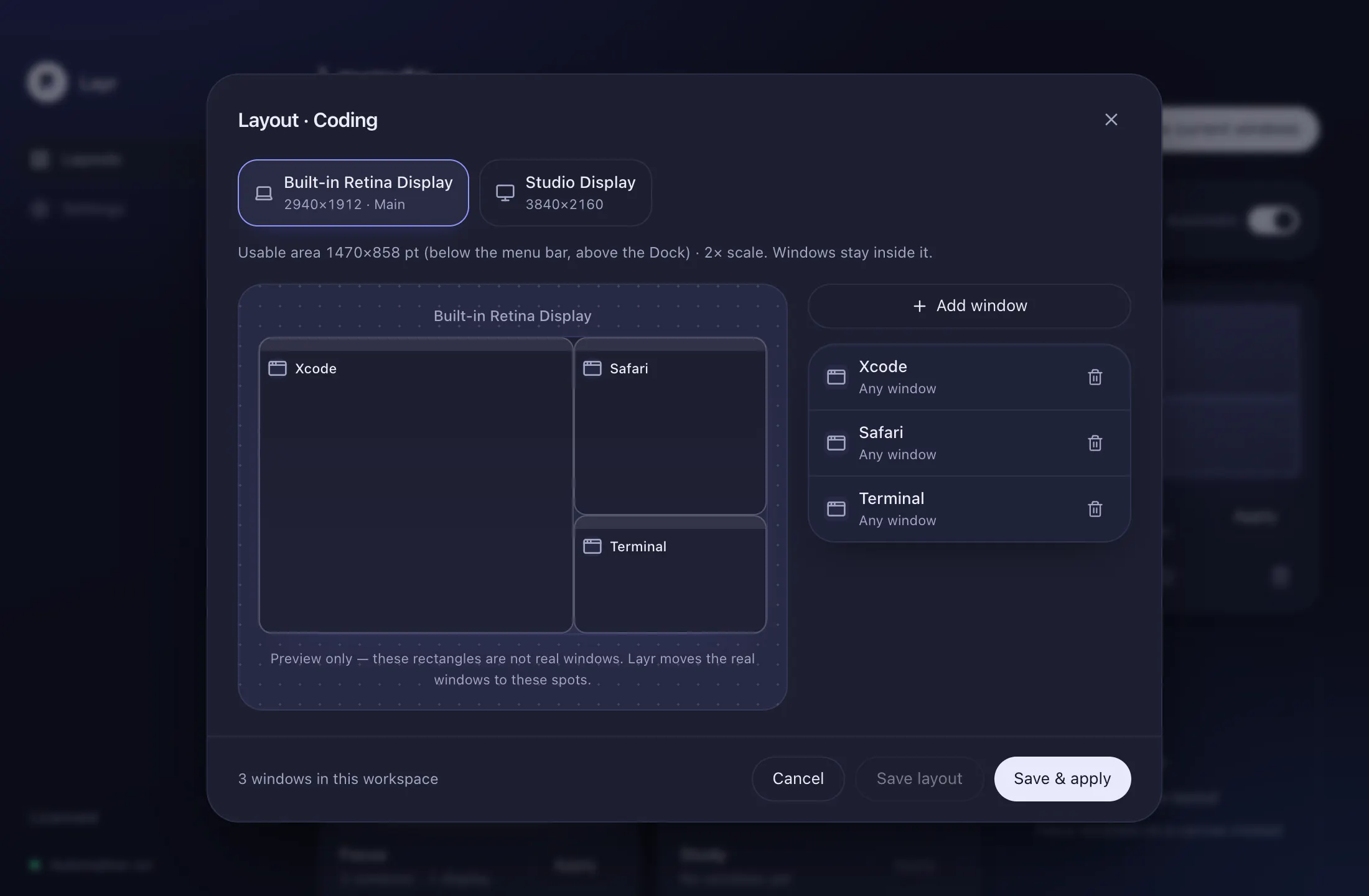Viewport: 1369px width, 896px height.
Task: Click the Add window button label
Action: click(981, 306)
